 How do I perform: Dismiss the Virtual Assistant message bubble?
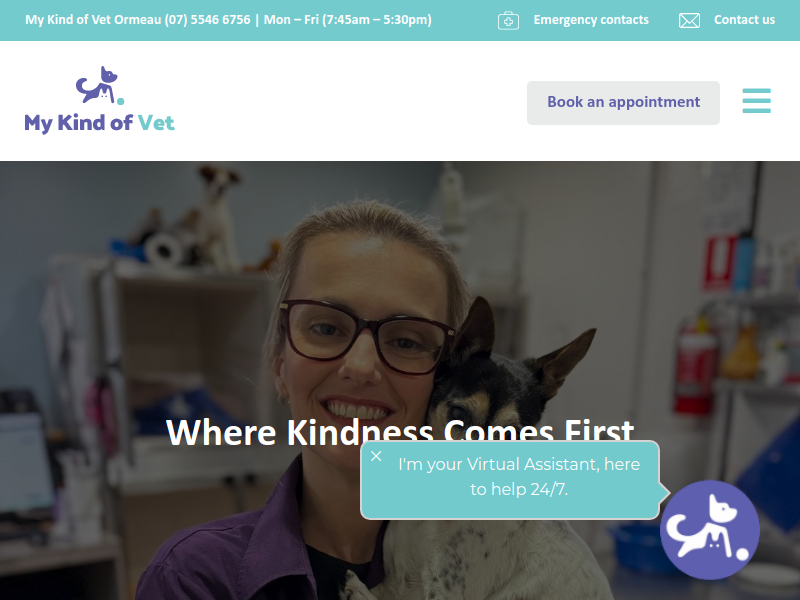[x=376, y=456]
